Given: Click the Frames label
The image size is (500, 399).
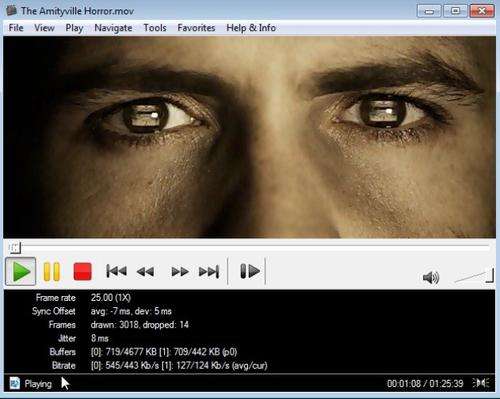Looking at the screenshot, I should pyautogui.click(x=62, y=325).
